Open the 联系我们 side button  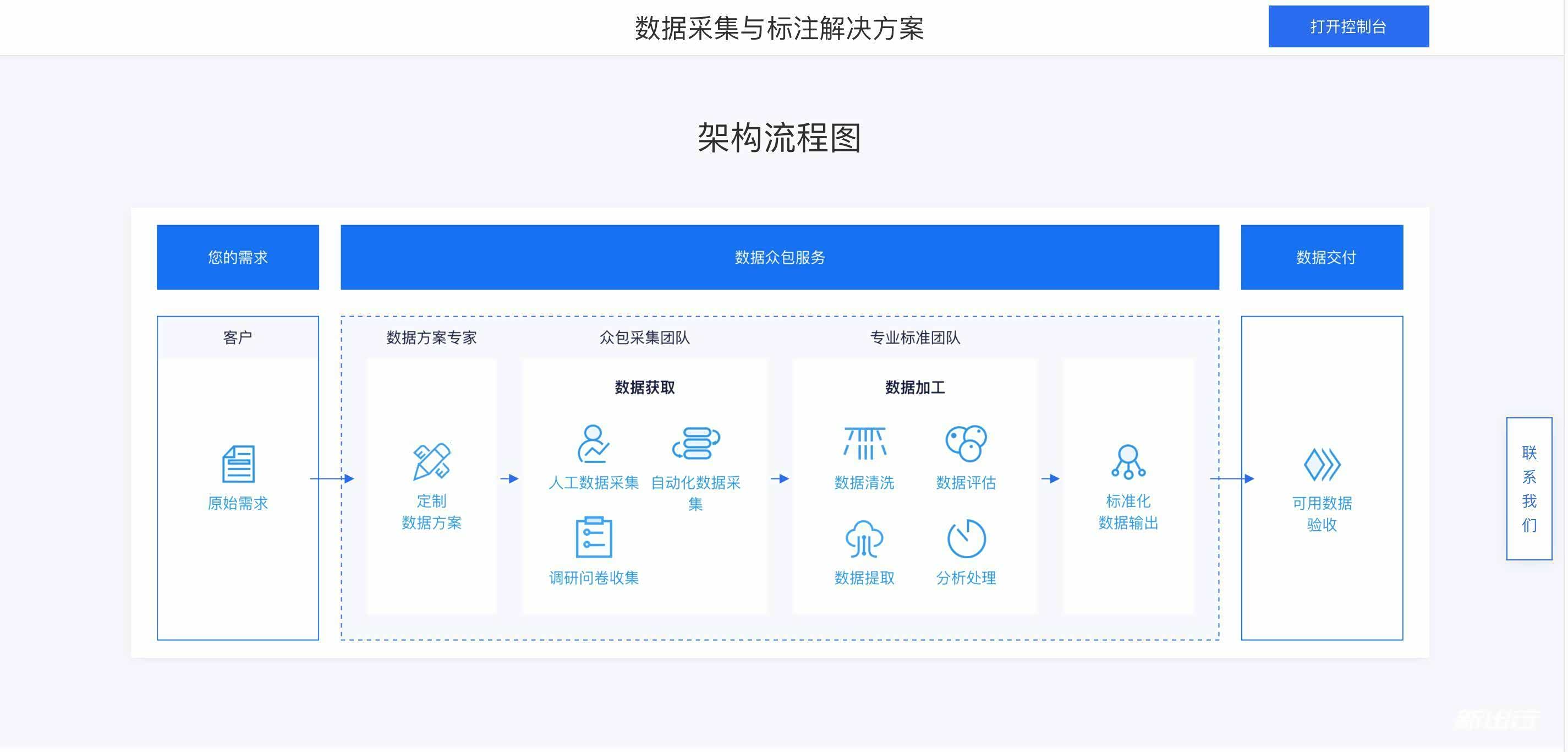pos(1528,488)
